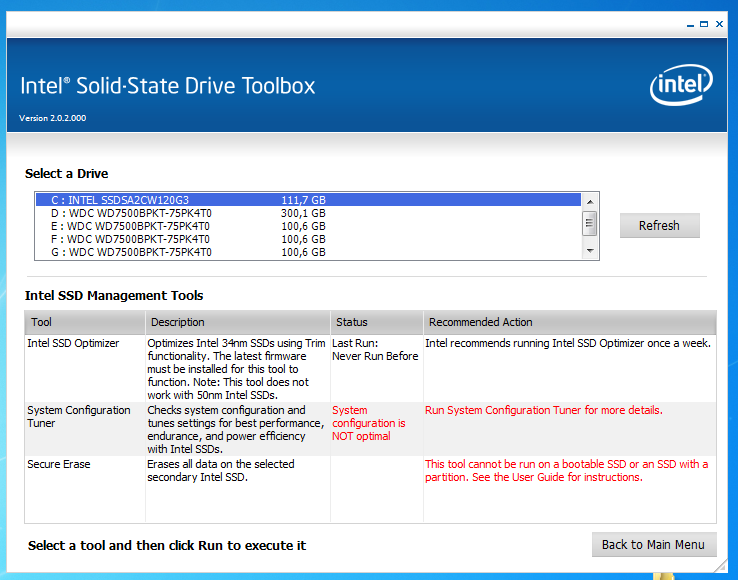Select drive D: WDC WD7500BPKT
The image size is (738, 580).
coord(308,213)
